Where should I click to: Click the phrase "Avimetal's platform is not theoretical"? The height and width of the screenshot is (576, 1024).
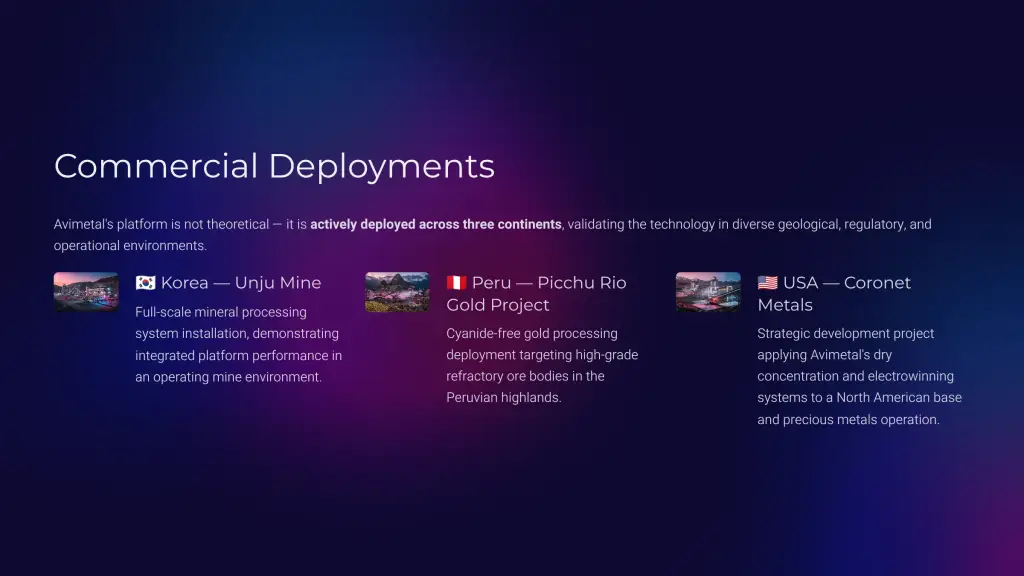(x=161, y=224)
